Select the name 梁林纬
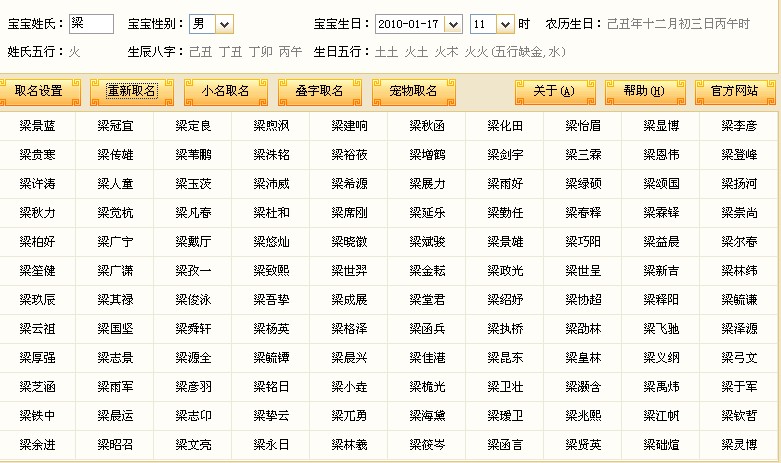 740,271
